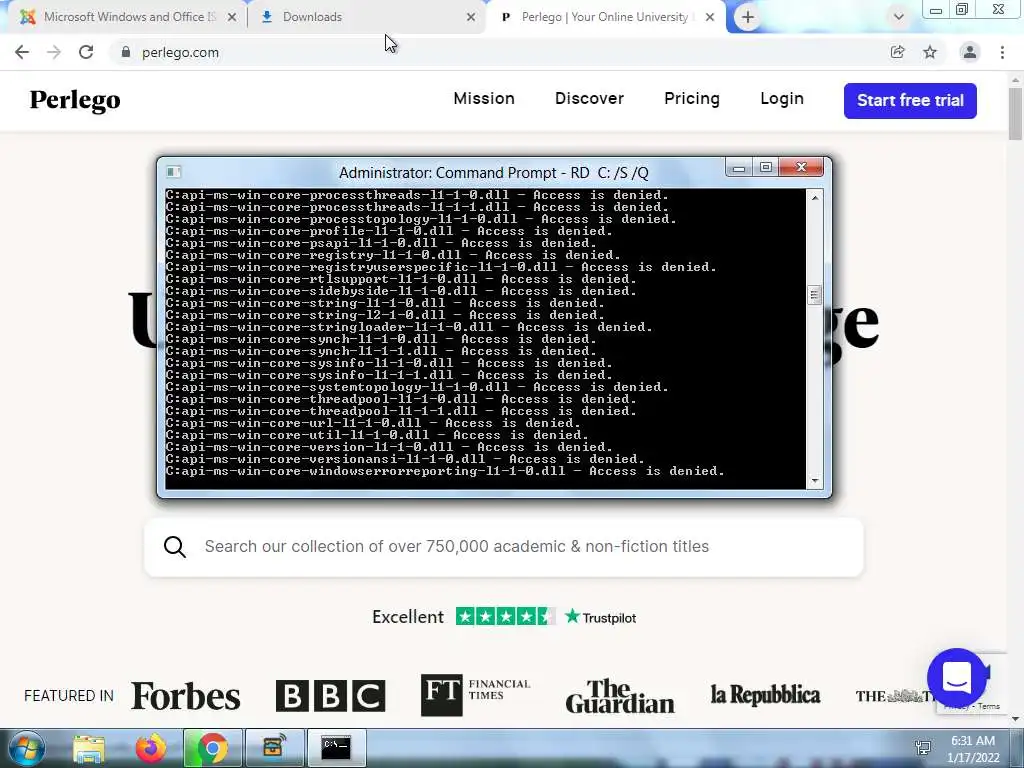Viewport: 1024px width, 768px height.
Task: Open Windows Explorer from taskbar
Action: [x=89, y=748]
